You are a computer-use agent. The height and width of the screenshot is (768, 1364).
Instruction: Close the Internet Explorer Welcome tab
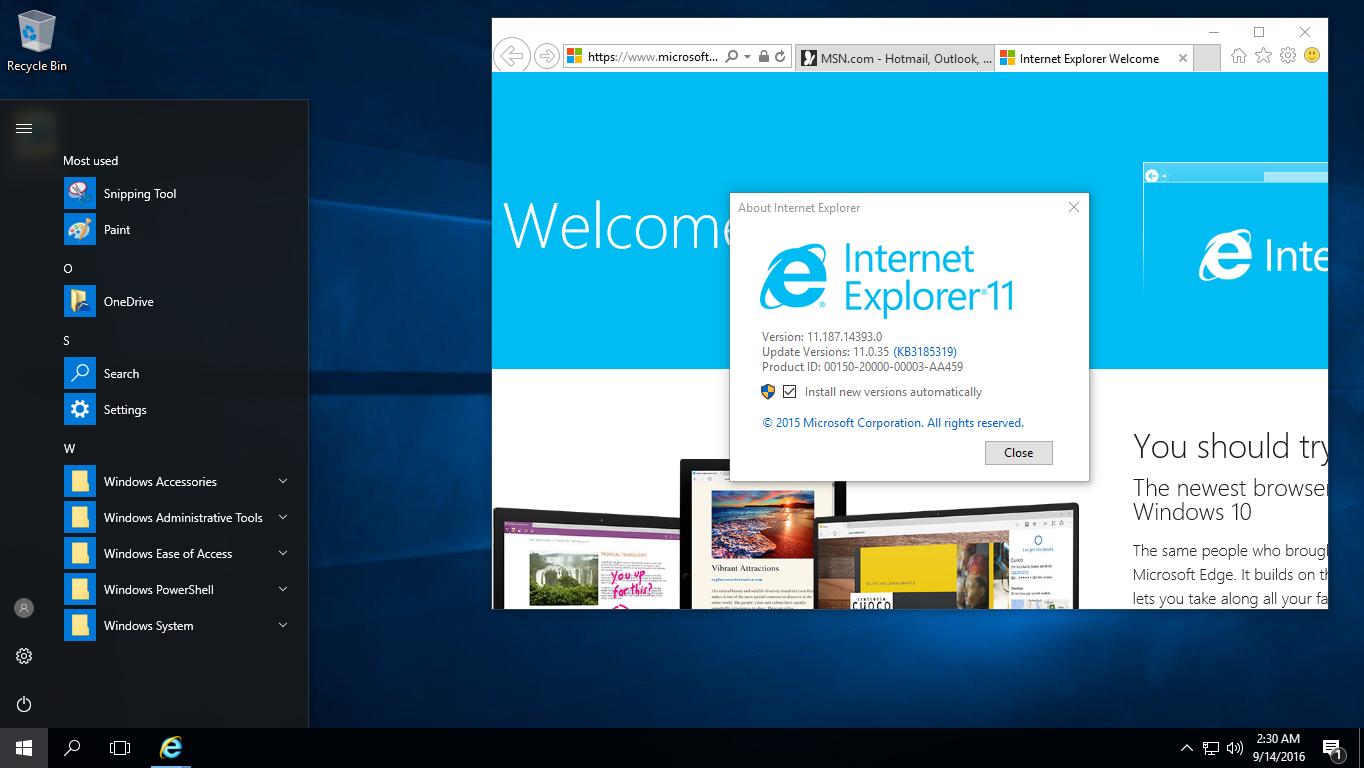point(1183,58)
